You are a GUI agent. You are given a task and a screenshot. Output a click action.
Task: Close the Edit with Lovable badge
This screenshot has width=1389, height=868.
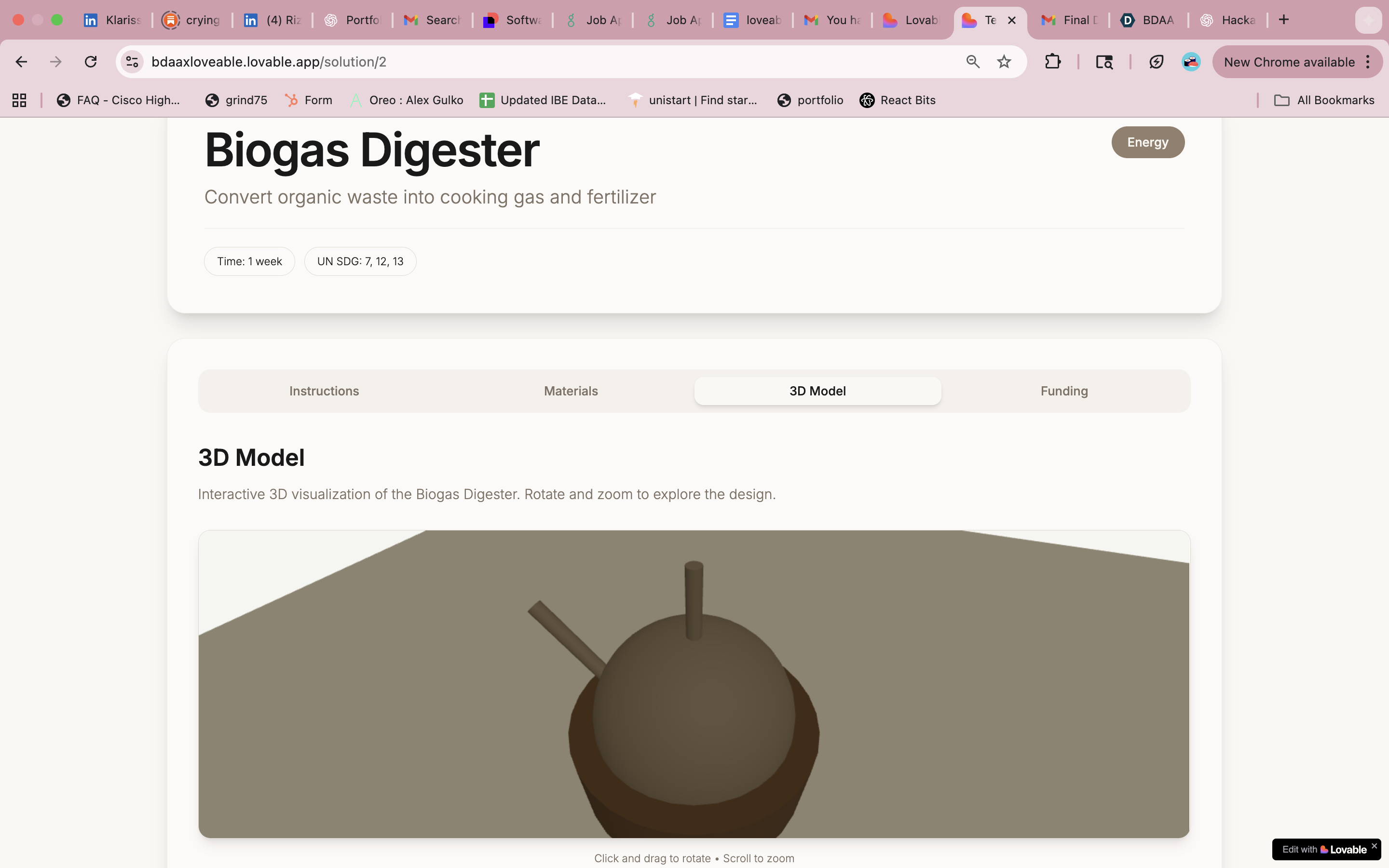coord(1374,846)
